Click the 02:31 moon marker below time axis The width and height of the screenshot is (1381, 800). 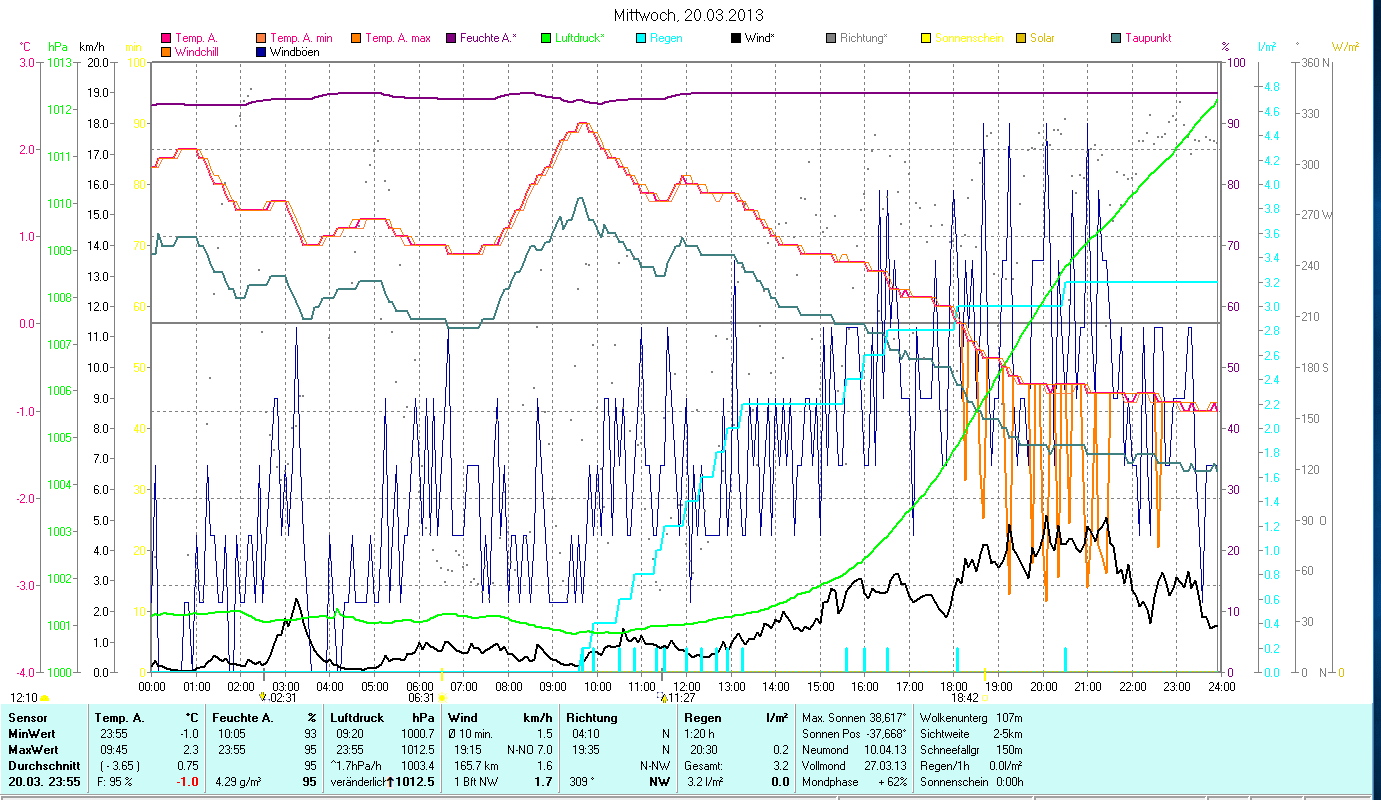tap(278, 698)
